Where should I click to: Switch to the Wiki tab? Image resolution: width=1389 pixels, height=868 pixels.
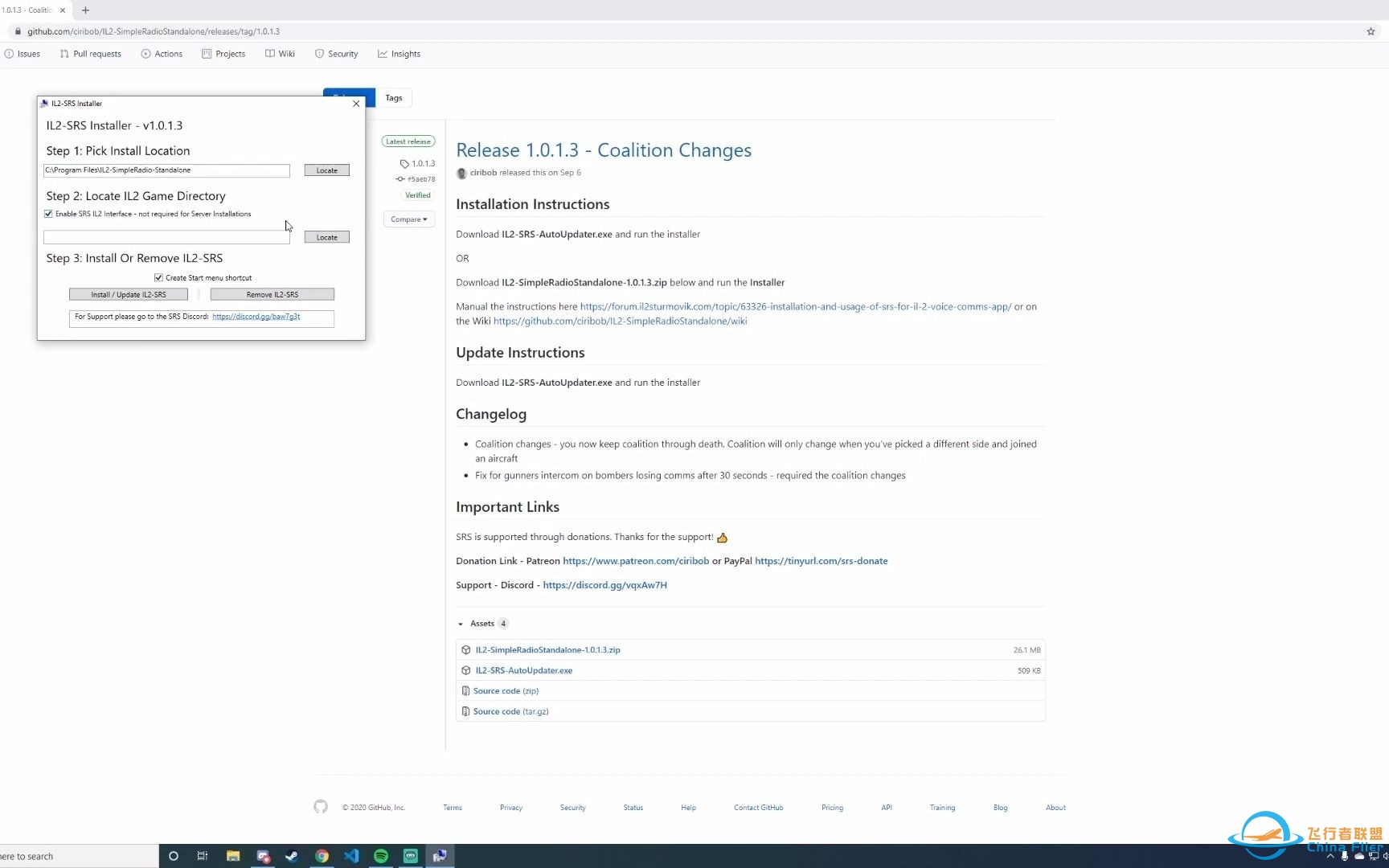coord(280,54)
